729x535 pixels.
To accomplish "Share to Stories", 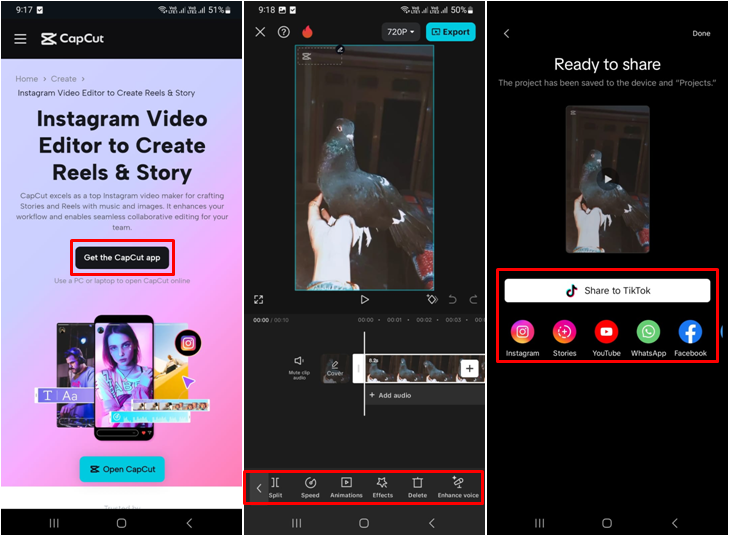I will (564, 338).
